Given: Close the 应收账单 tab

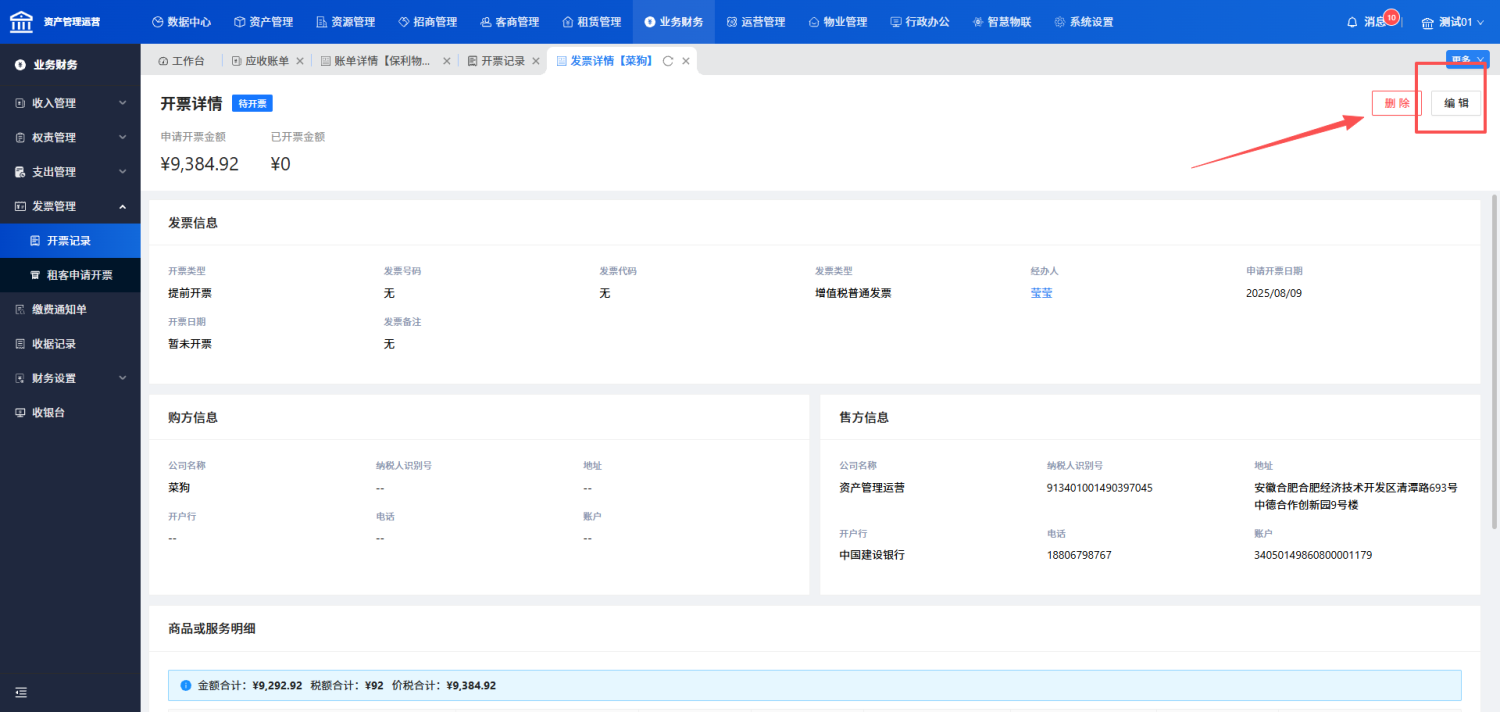Looking at the screenshot, I should pyautogui.click(x=300, y=61).
